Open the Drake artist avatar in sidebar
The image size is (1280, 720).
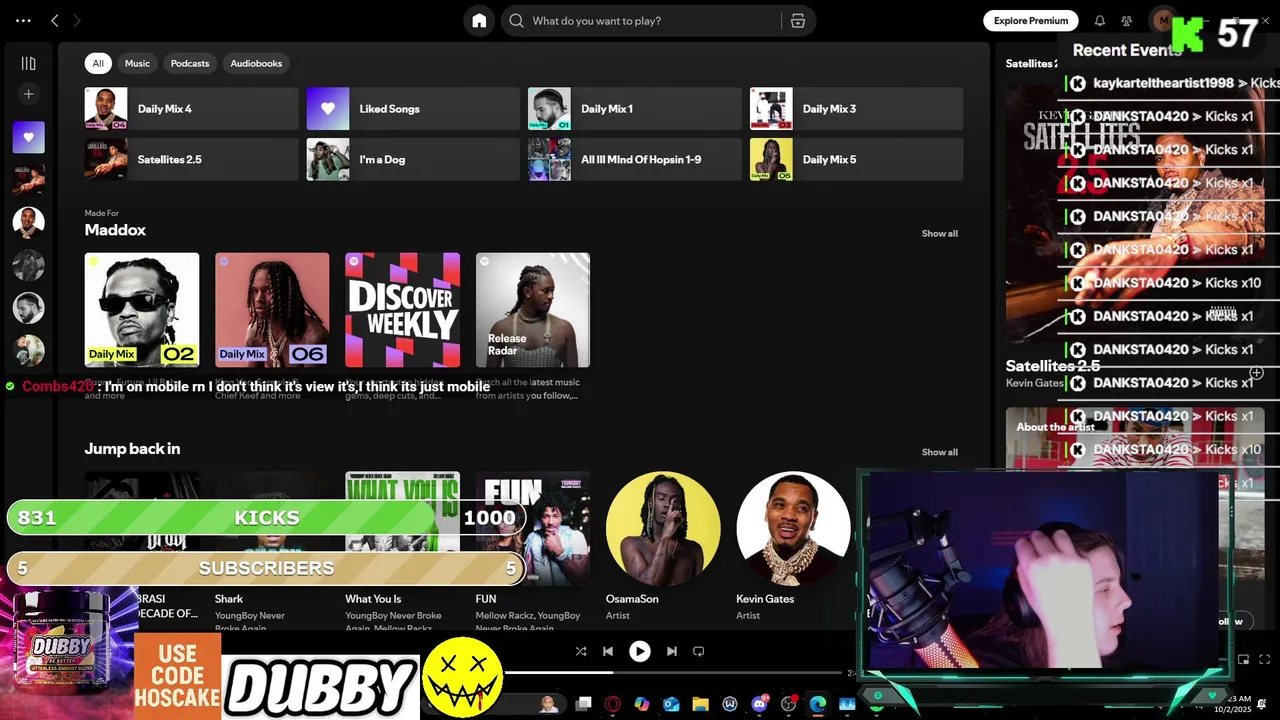pos(28,308)
